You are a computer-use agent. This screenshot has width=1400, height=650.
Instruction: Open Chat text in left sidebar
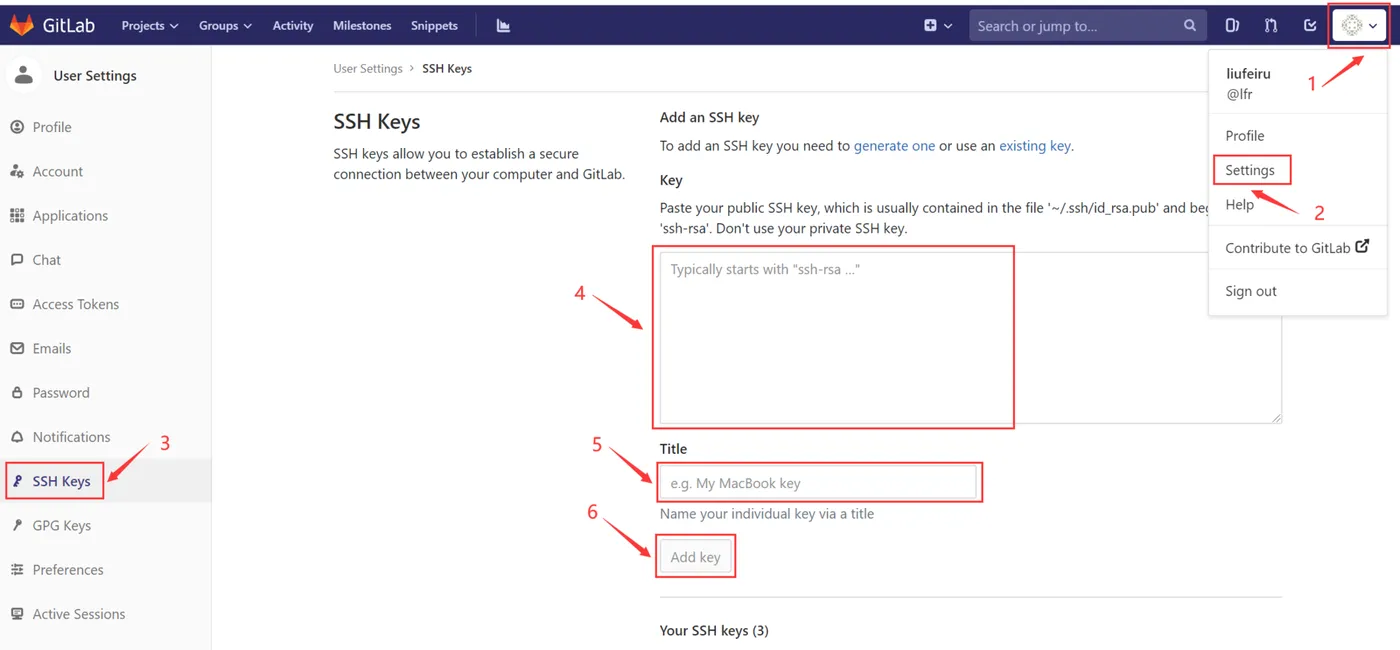tap(47, 259)
